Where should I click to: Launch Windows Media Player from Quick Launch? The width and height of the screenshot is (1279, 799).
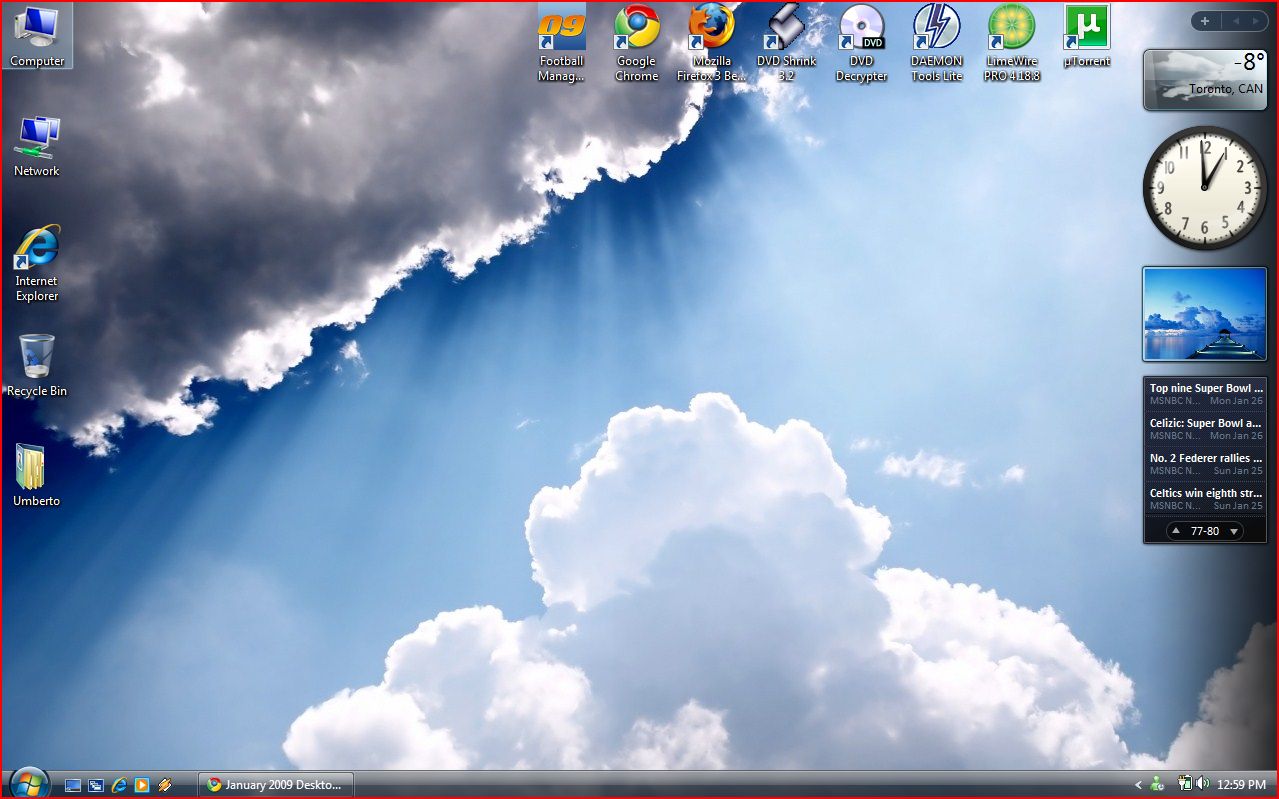142,785
